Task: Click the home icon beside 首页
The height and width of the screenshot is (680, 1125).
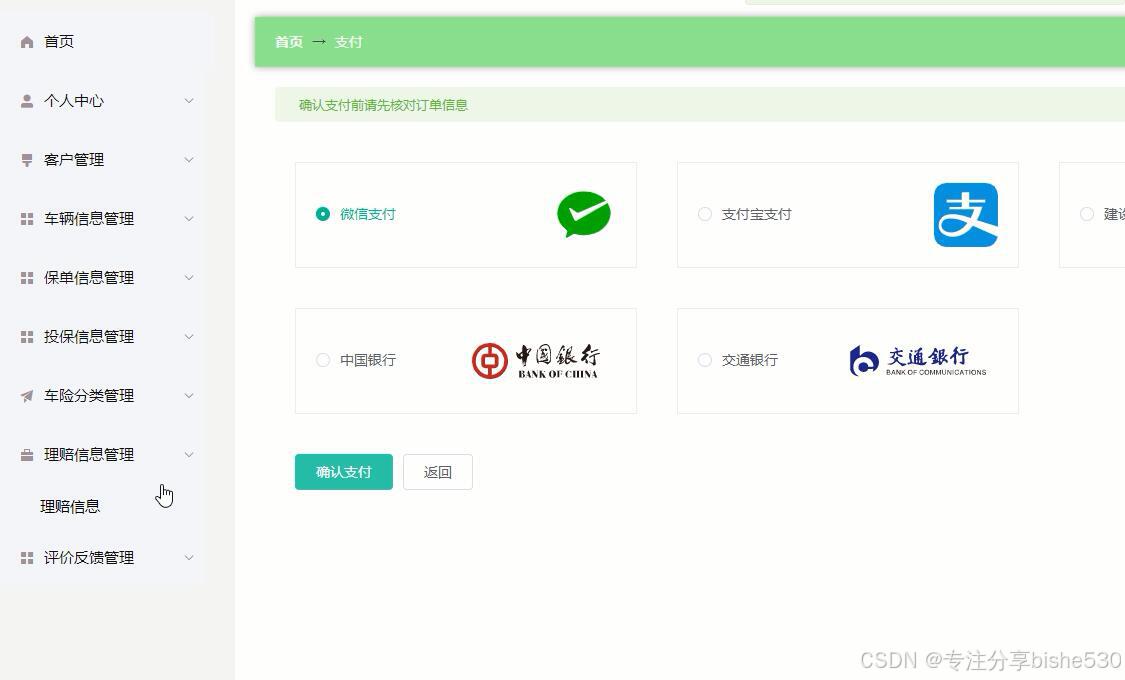Action: pyautogui.click(x=27, y=42)
